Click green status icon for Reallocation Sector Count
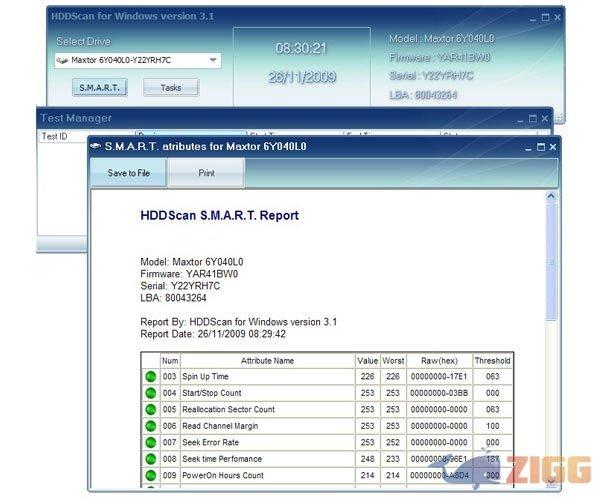 coord(151,409)
